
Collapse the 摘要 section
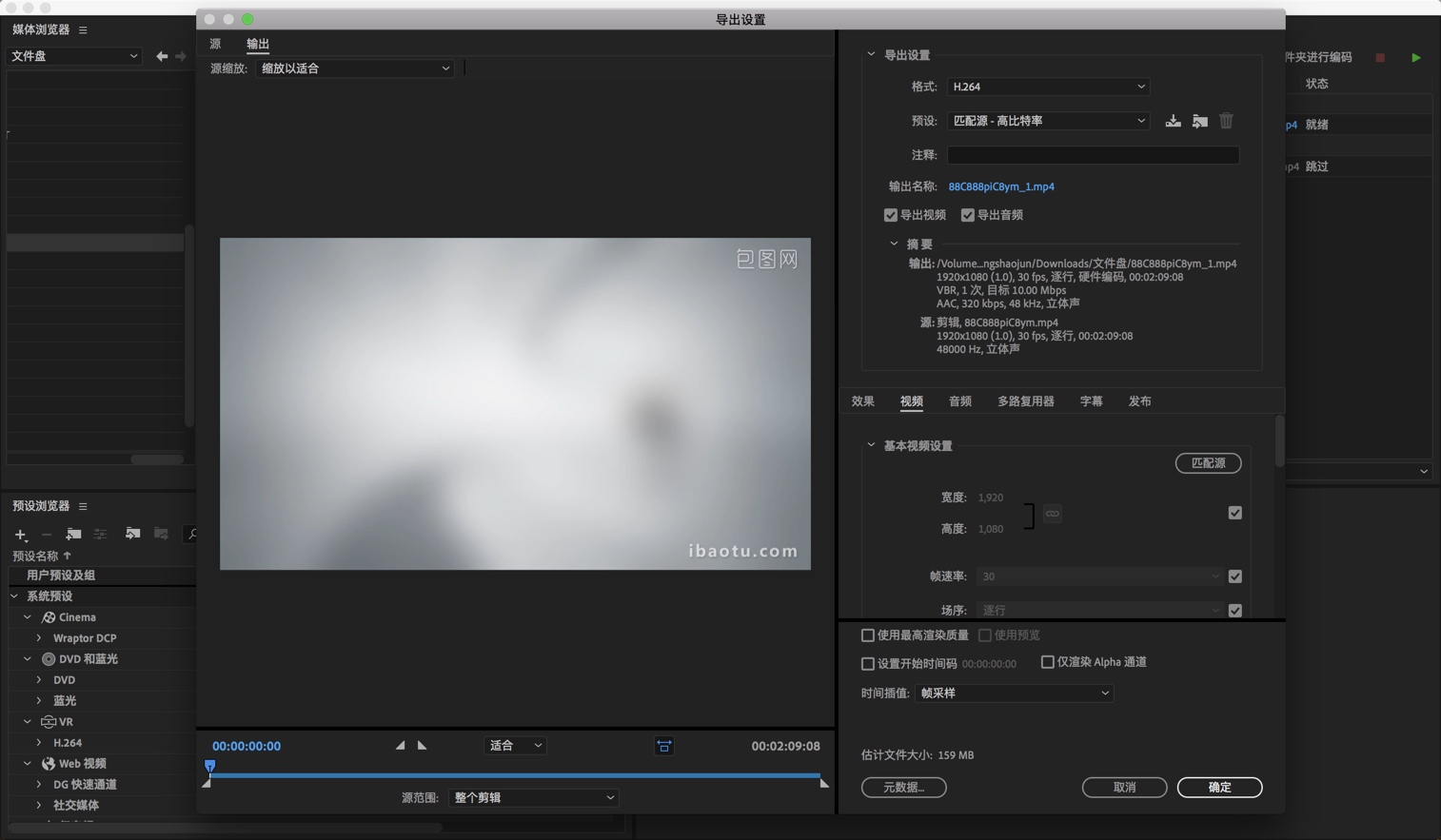893,244
